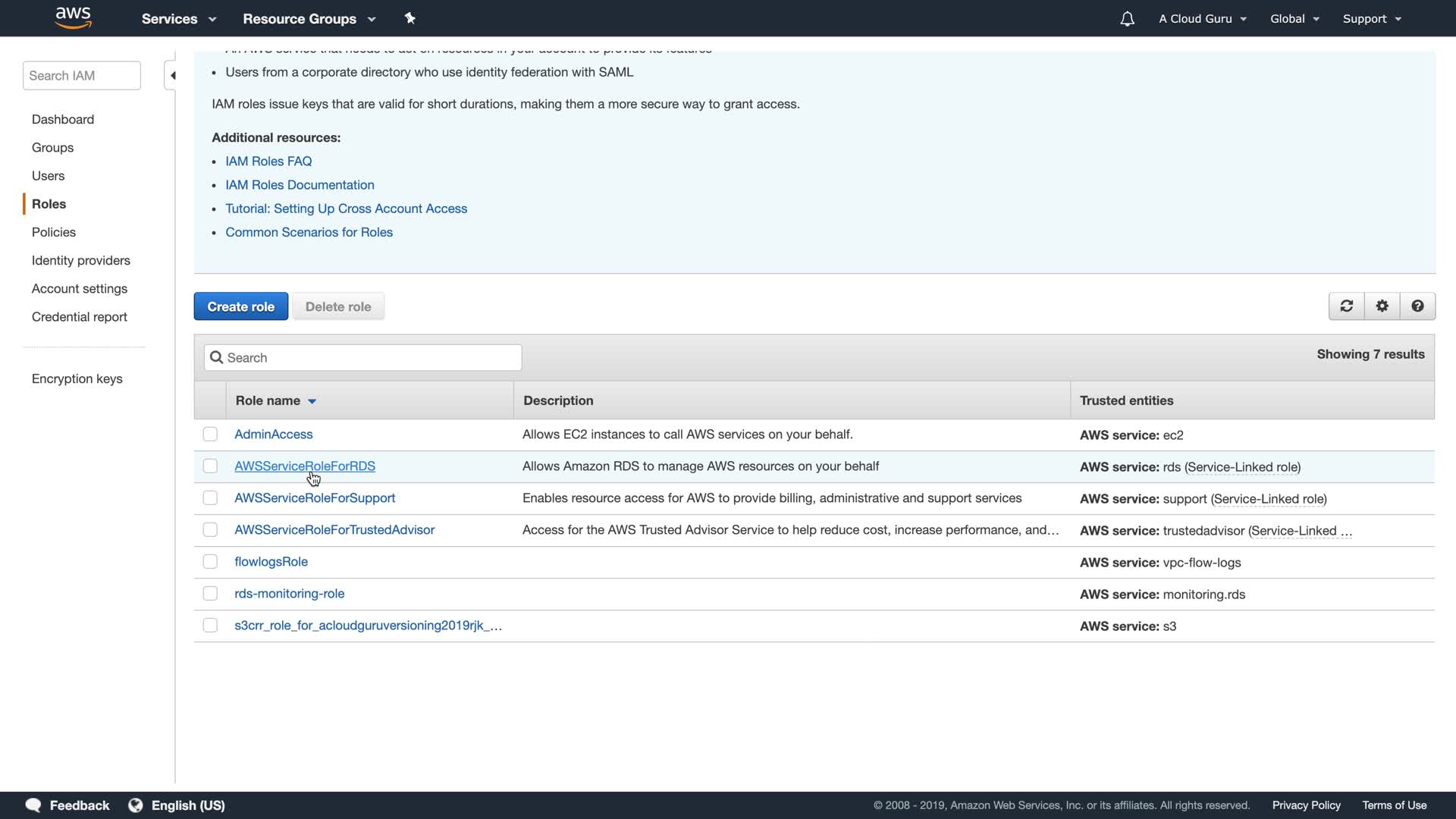The image size is (1456, 819).
Task: Refresh the roles list
Action: 1347,306
